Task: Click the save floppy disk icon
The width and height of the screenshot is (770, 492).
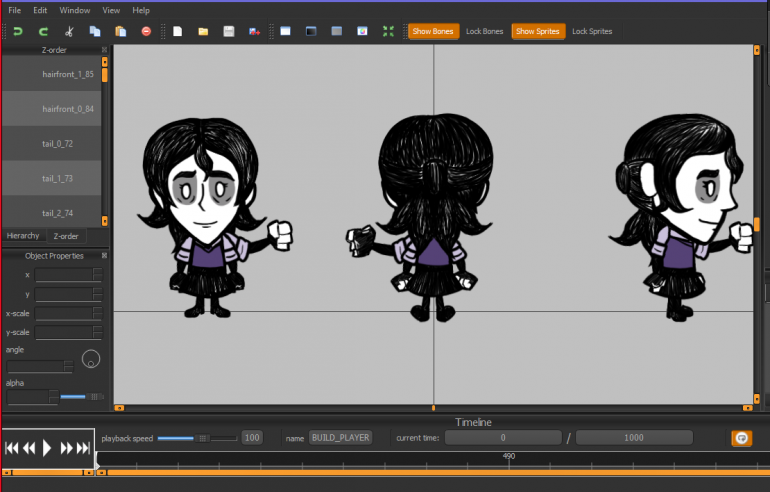Action: pos(229,32)
